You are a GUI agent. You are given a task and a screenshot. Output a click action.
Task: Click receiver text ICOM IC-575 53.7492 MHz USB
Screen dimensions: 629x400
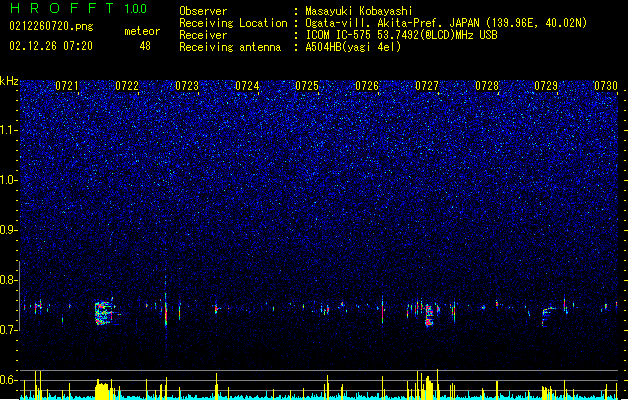401,35
